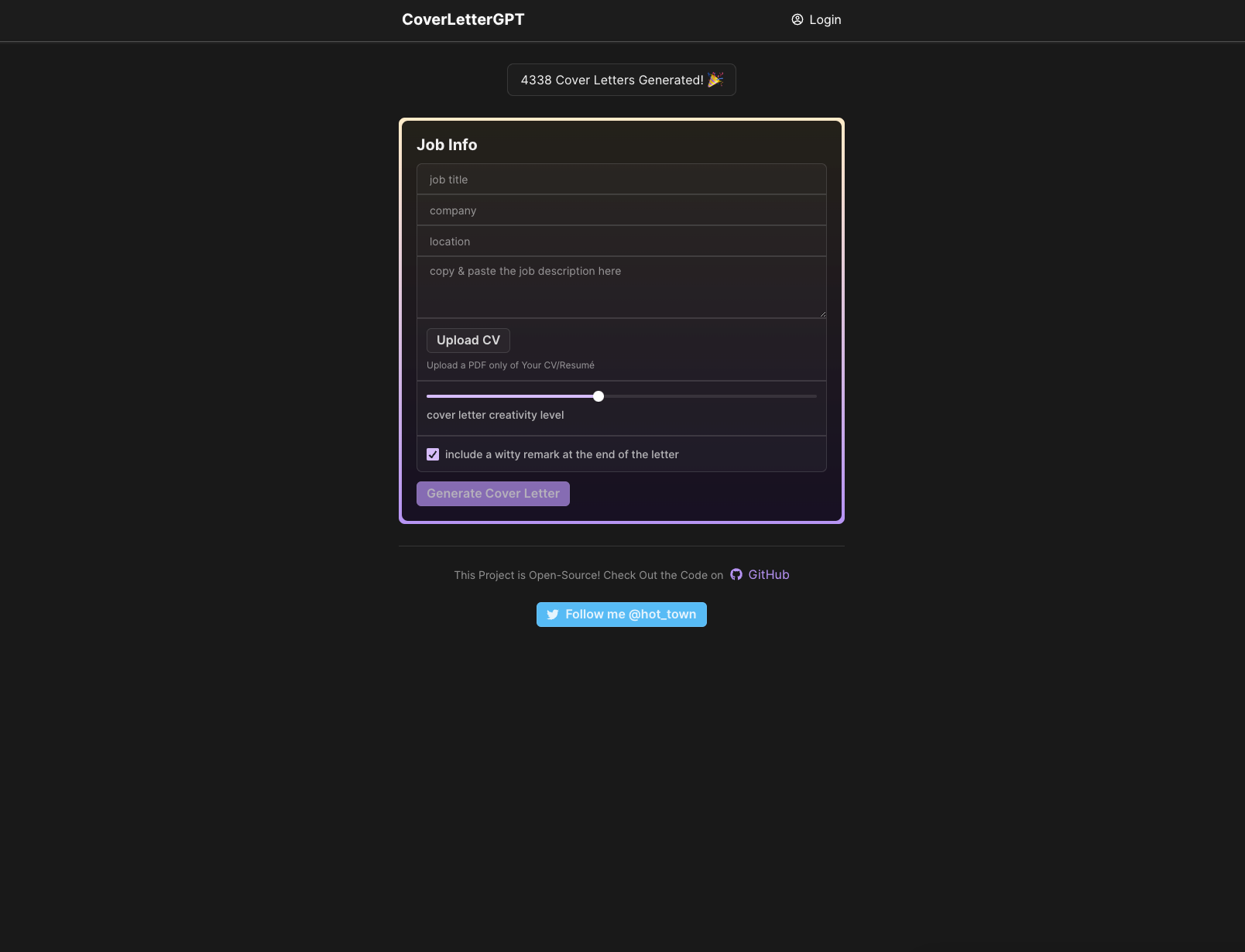Click the Login user icon
The image size is (1245, 952).
click(x=797, y=19)
